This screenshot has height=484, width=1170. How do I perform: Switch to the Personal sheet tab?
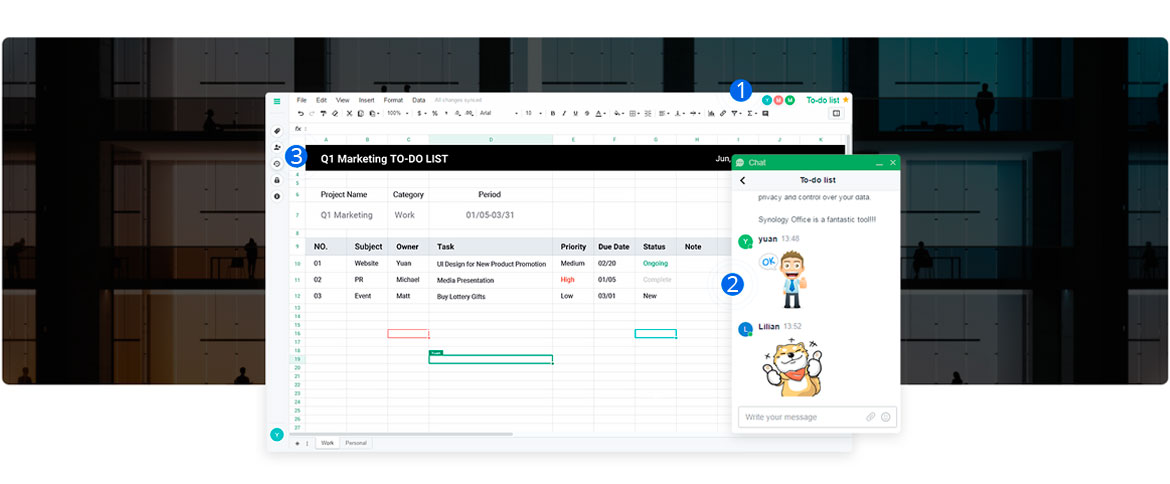(x=356, y=442)
